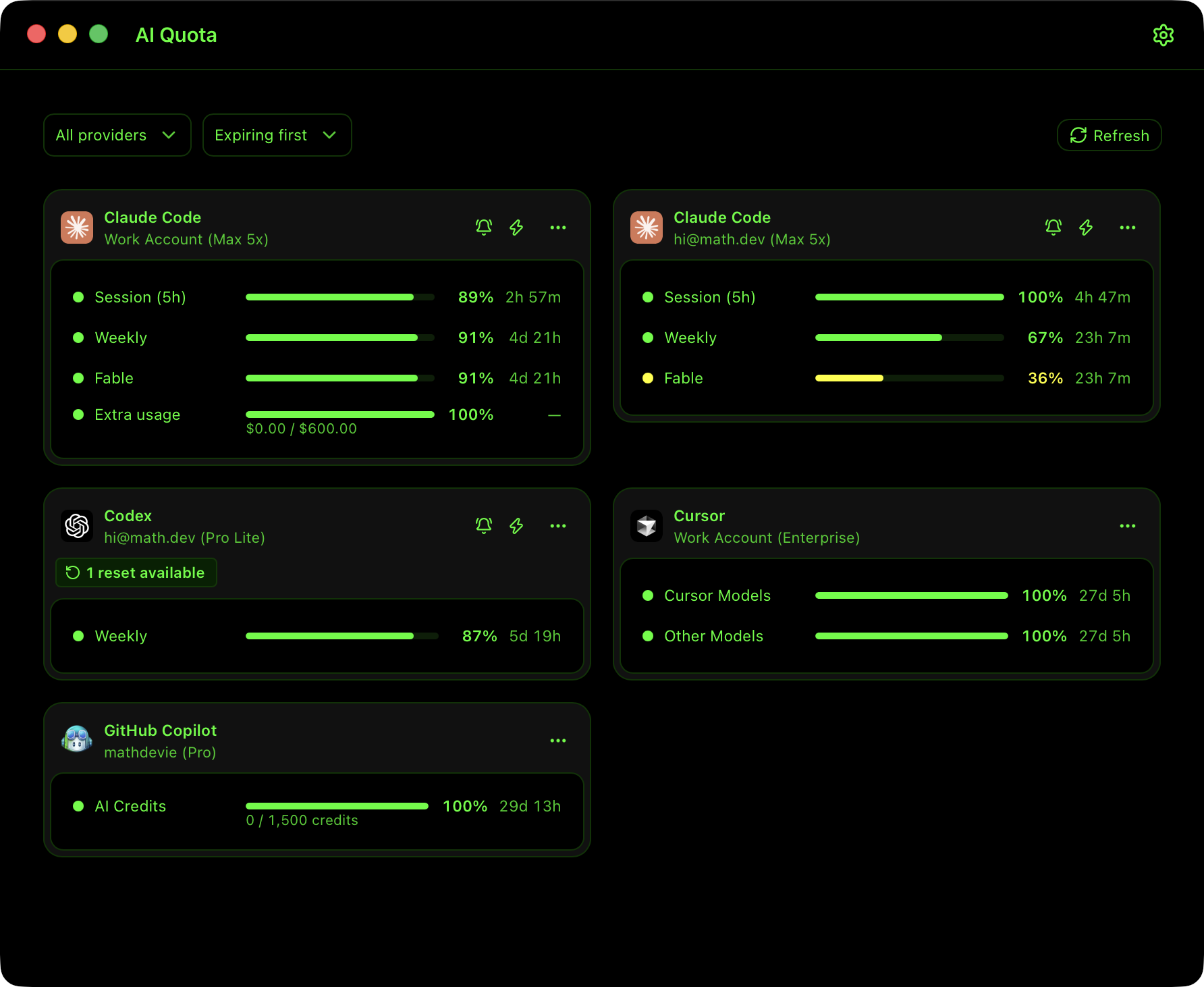Click the bell icon on the Codex card
The height and width of the screenshot is (987, 1204).
484,526
